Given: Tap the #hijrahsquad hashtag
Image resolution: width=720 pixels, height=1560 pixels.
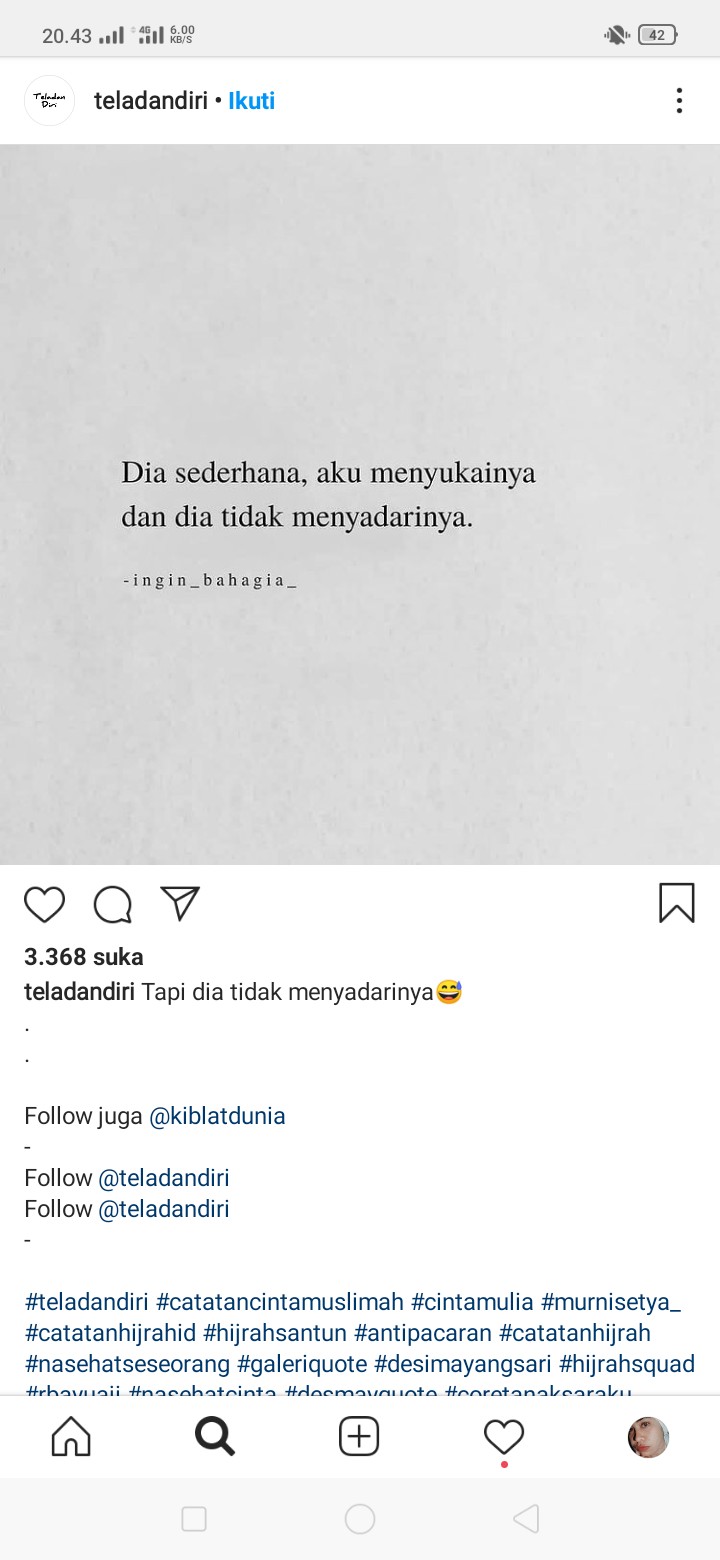Looking at the screenshot, I should point(627,1364).
